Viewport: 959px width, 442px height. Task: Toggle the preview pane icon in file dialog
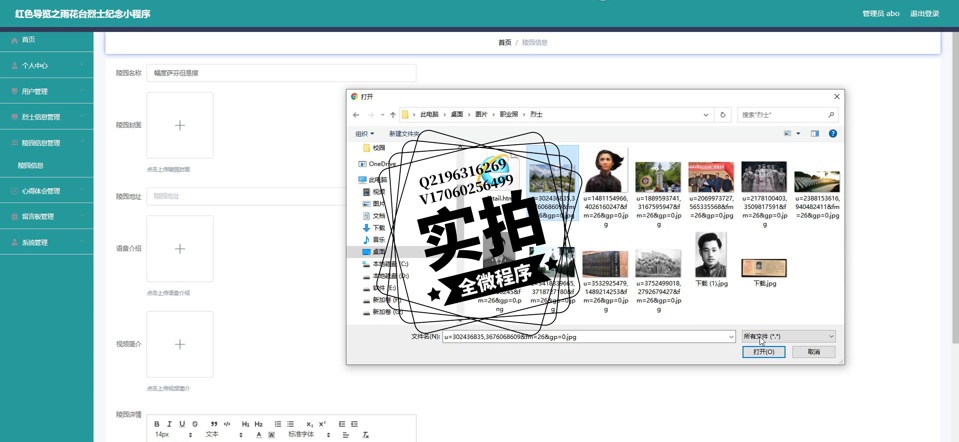coord(815,133)
